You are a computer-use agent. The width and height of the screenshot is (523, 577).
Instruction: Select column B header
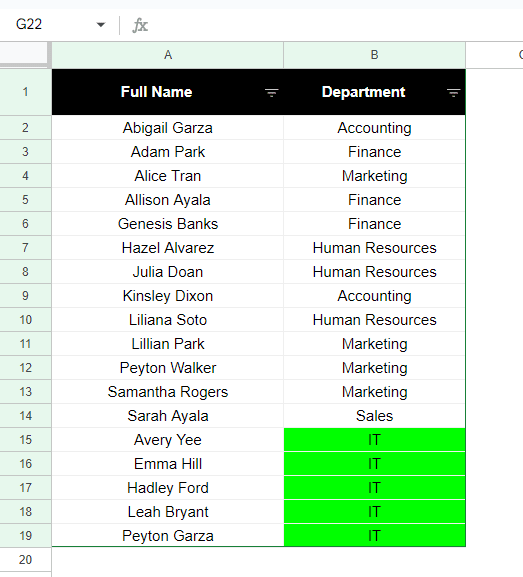tap(374, 55)
